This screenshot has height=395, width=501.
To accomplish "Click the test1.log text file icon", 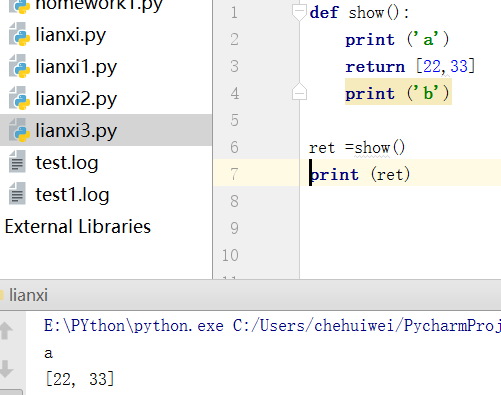I will click(17, 194).
